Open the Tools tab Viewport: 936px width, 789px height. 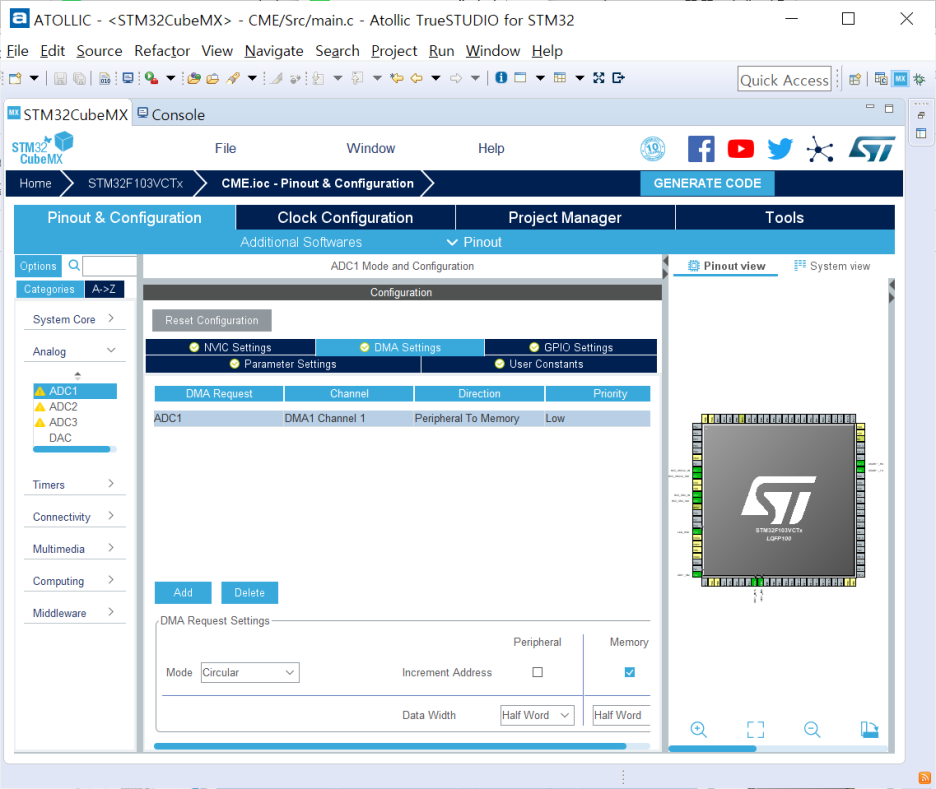(x=784, y=218)
